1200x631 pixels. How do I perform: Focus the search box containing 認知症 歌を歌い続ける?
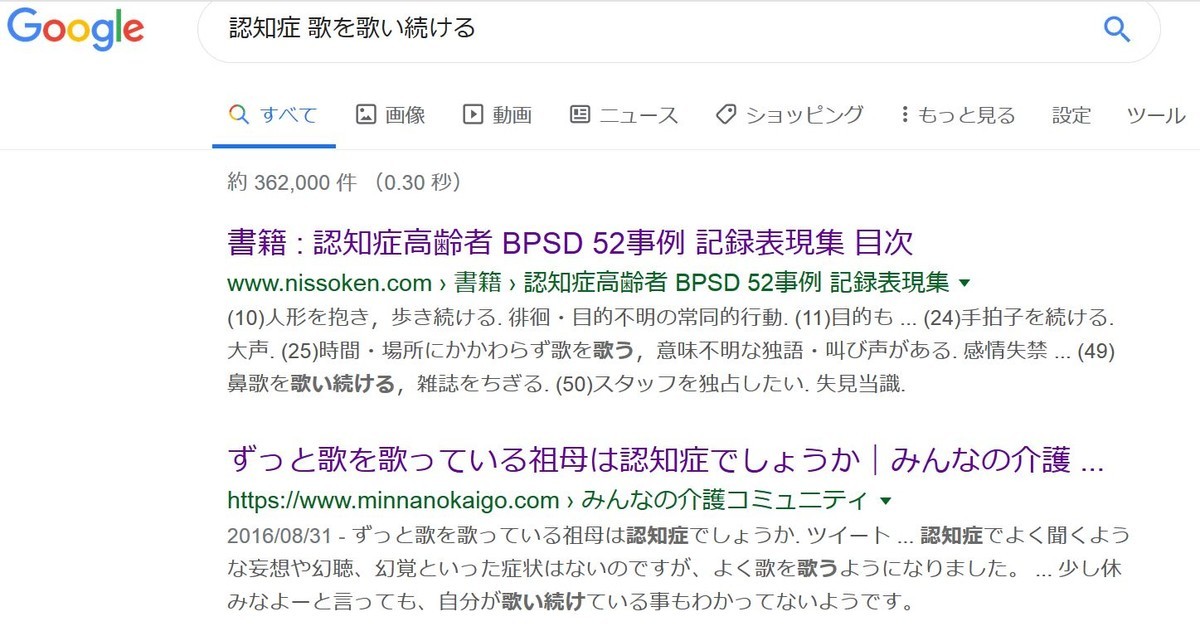tap(678, 28)
